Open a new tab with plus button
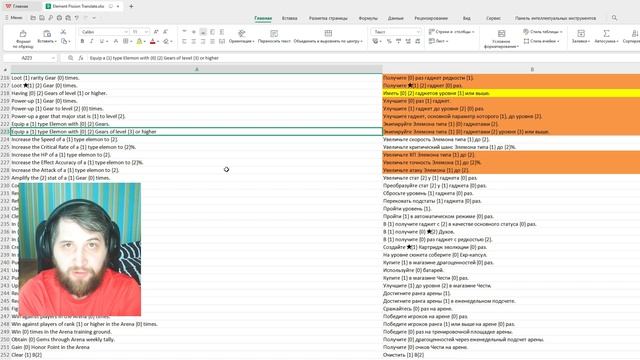This screenshot has width=640, height=360. coord(131,7)
